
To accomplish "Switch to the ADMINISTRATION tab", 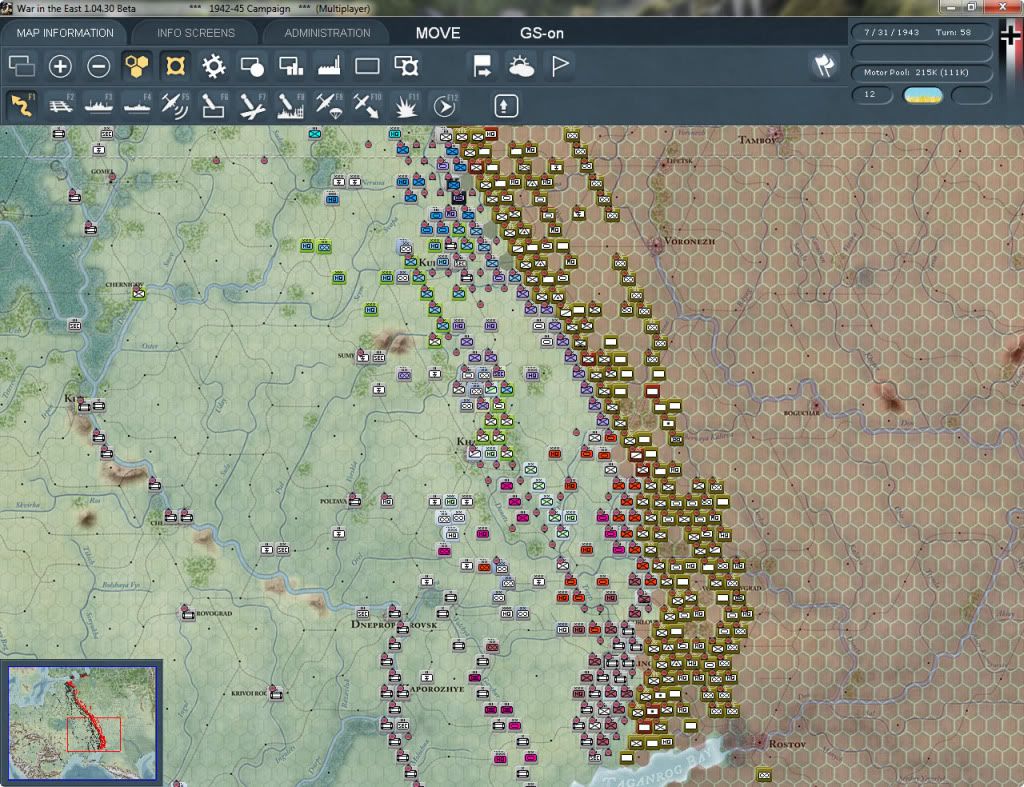I will pos(327,33).
